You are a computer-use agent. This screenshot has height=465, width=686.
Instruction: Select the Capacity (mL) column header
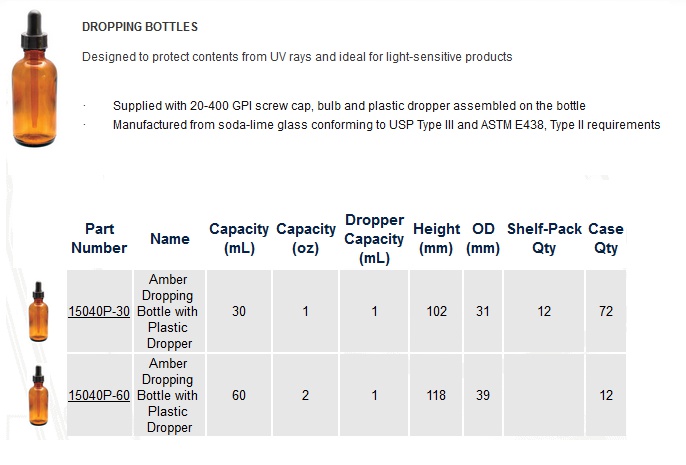click(239, 238)
